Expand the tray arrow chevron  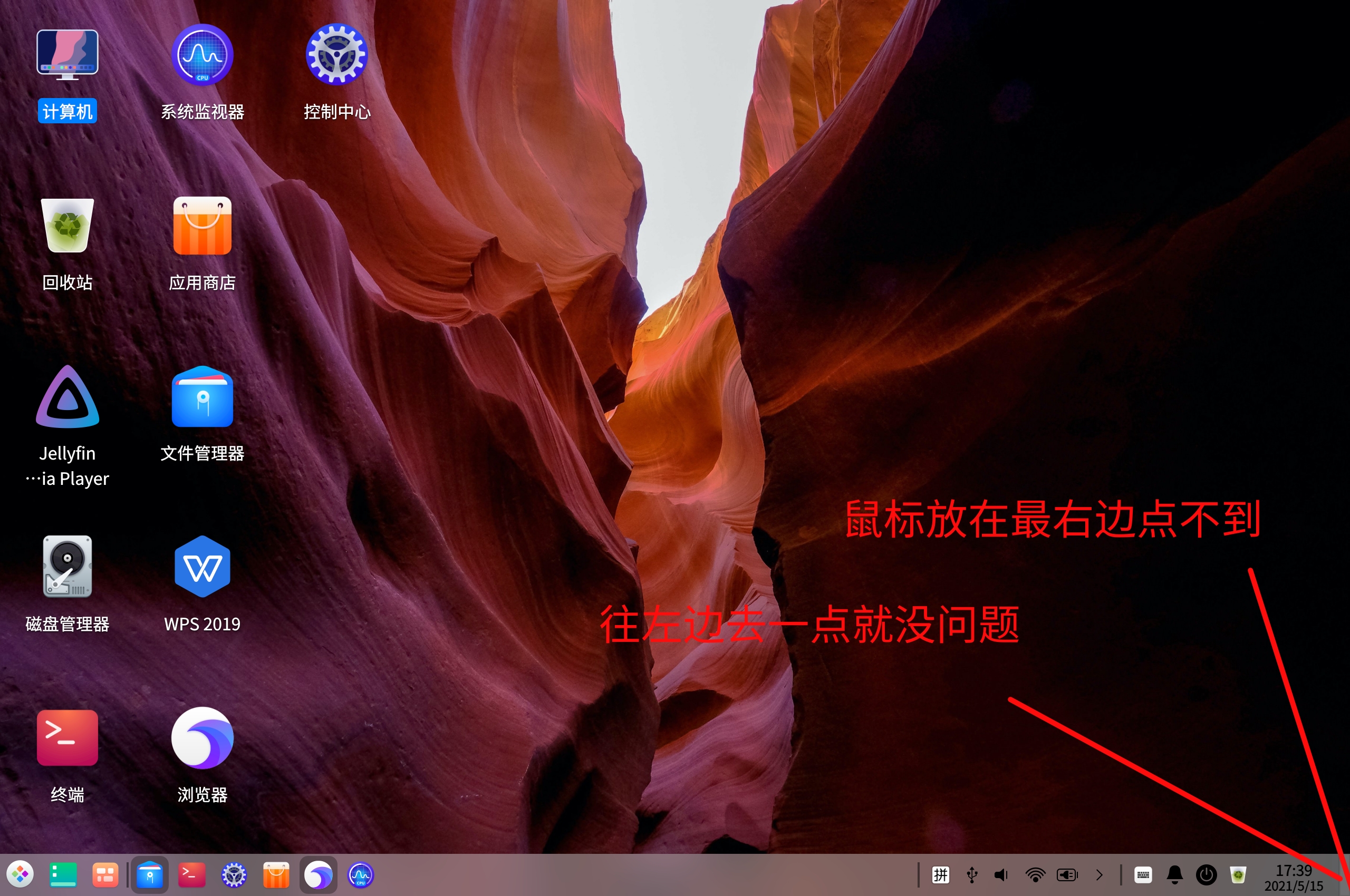click(x=1099, y=874)
